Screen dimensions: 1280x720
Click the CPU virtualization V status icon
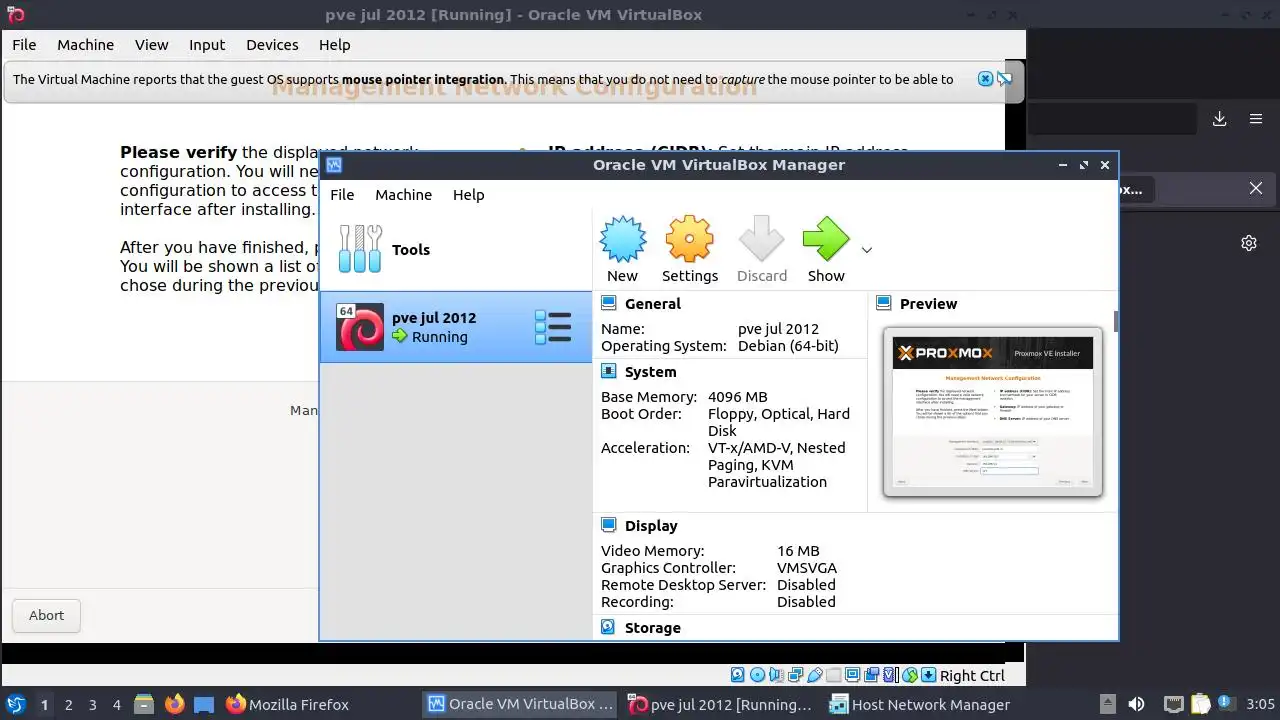889,675
